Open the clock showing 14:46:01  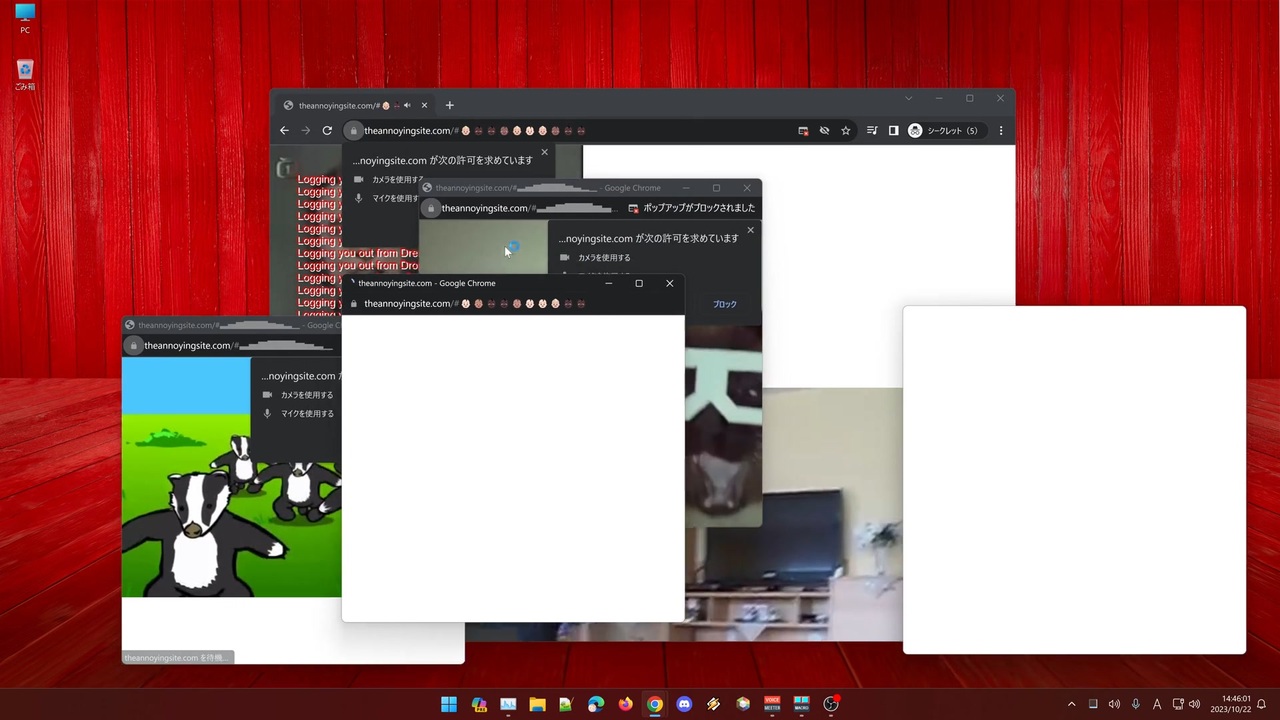click(1230, 704)
